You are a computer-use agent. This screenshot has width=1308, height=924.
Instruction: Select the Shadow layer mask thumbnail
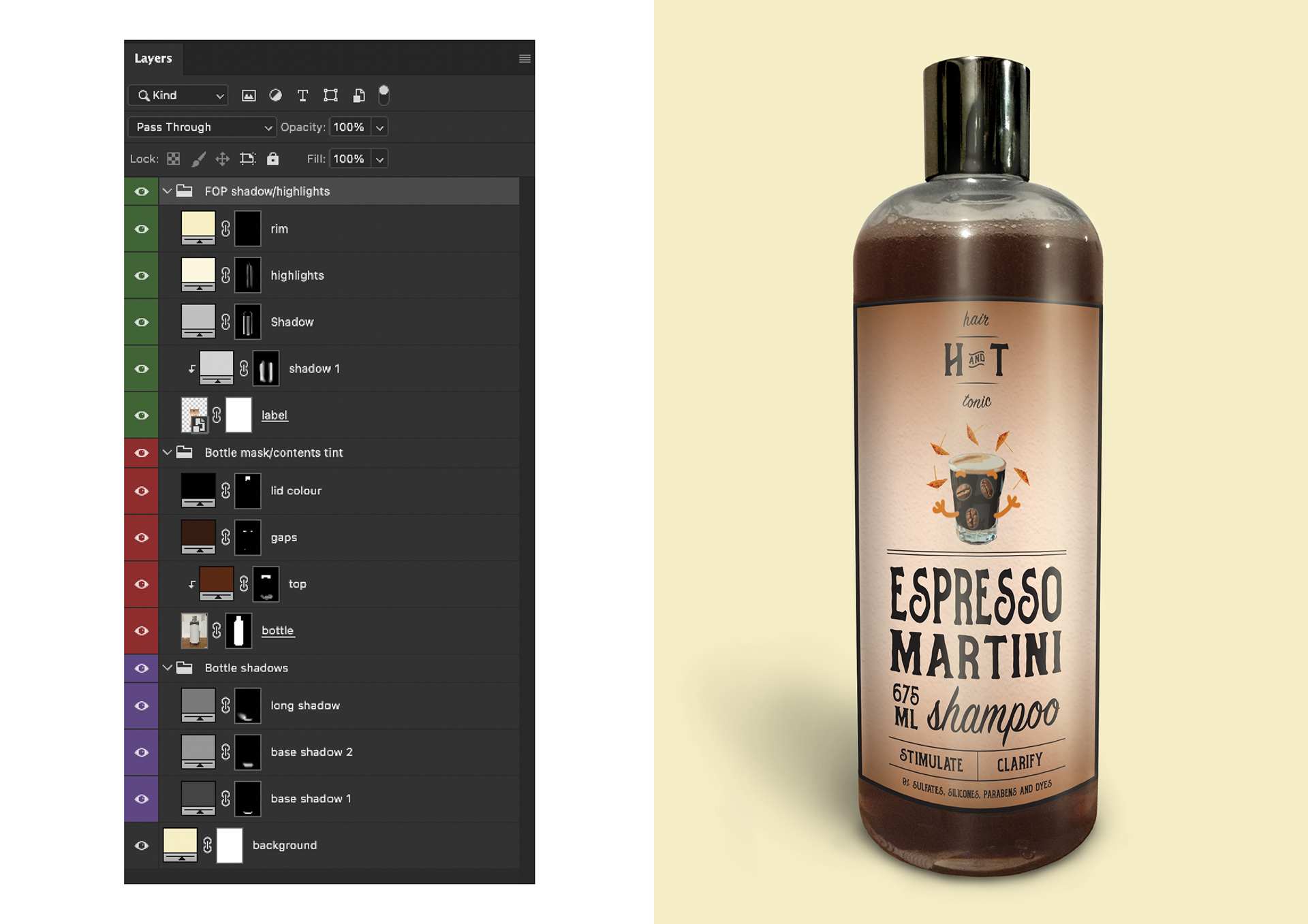pos(248,322)
